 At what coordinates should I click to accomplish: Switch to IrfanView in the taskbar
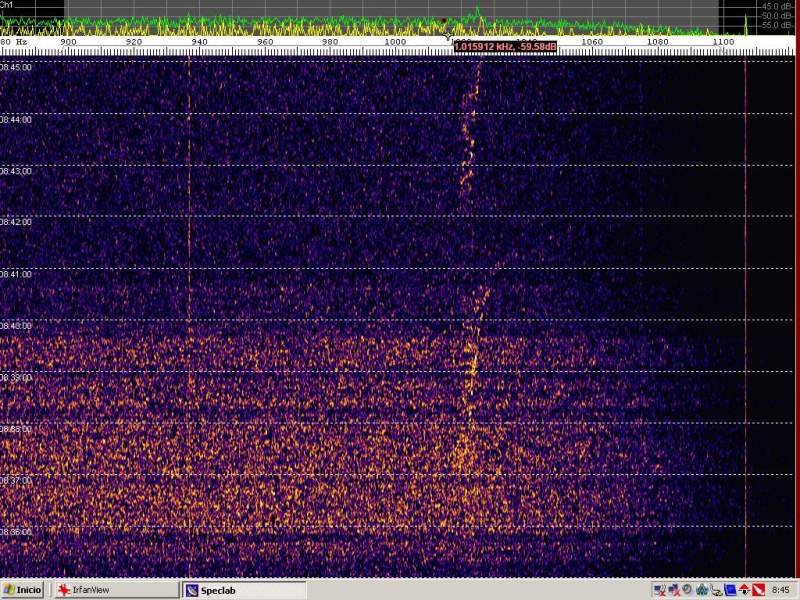tap(90, 590)
